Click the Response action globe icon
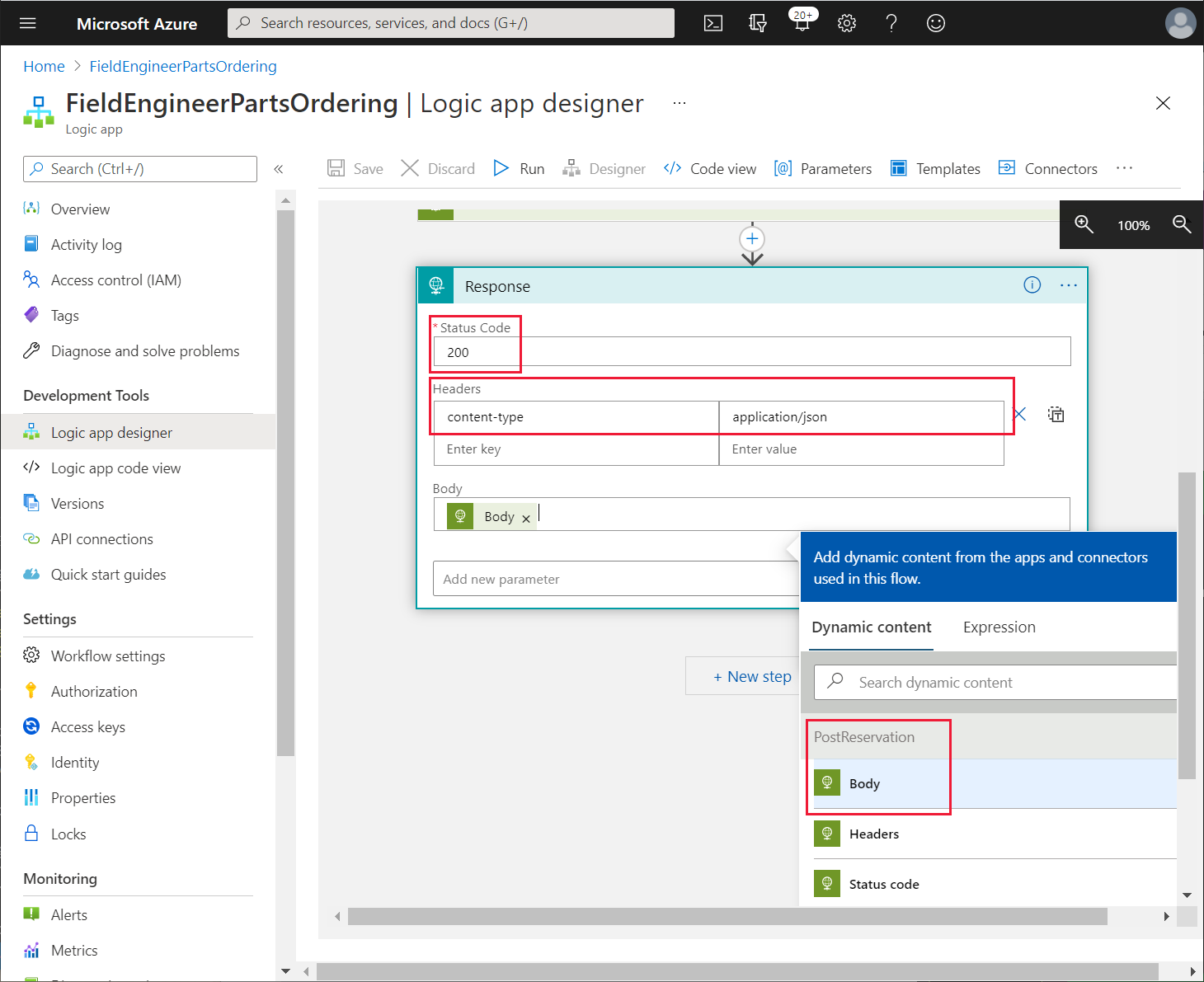 tap(436, 286)
